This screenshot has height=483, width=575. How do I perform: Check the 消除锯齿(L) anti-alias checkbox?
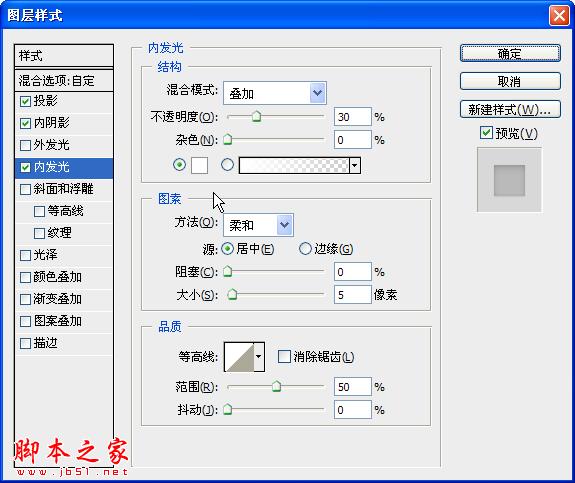(x=284, y=356)
